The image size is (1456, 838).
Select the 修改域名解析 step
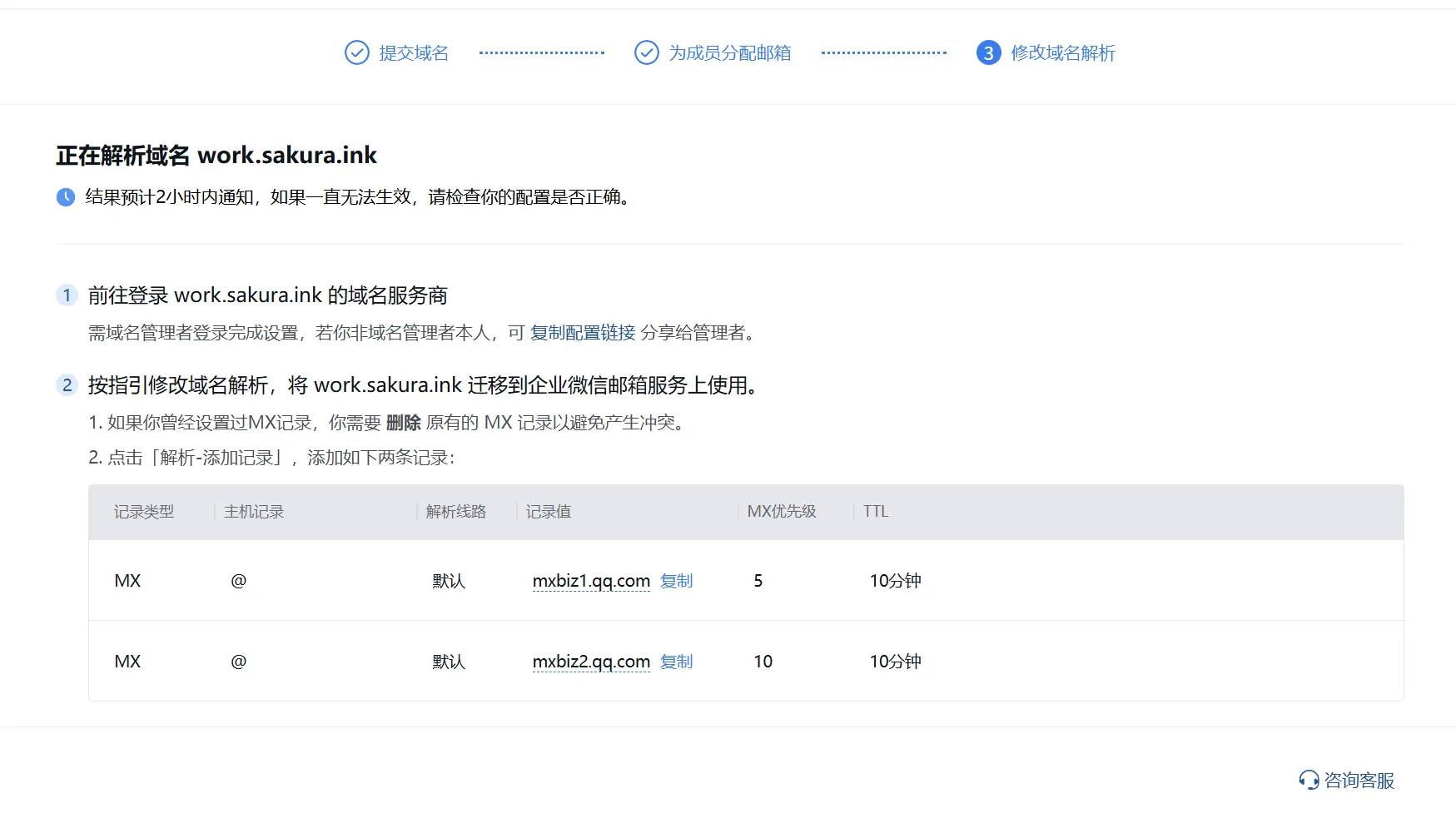tap(1063, 52)
